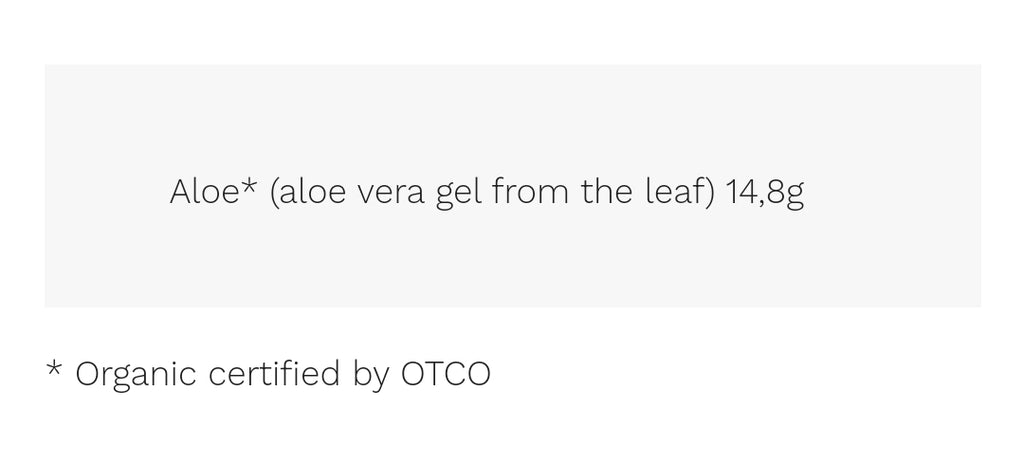Click the footnote asterisk before "Organic"
1024x465 pixels.
(54, 368)
